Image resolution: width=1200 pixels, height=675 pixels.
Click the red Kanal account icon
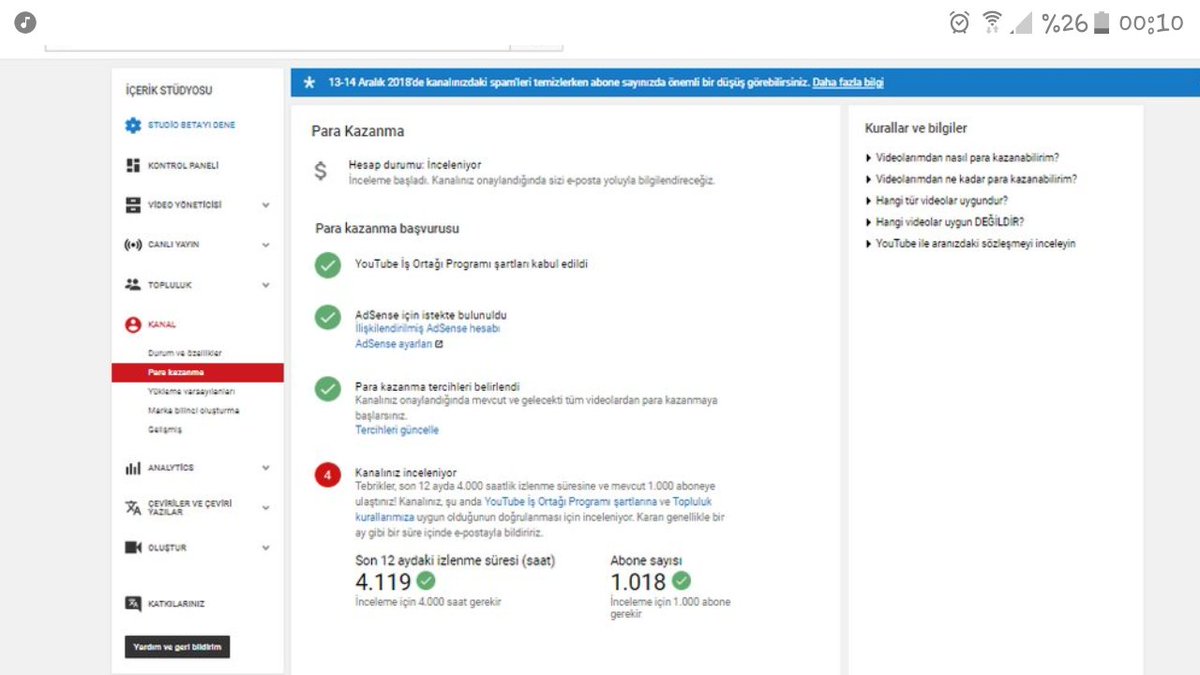133,325
